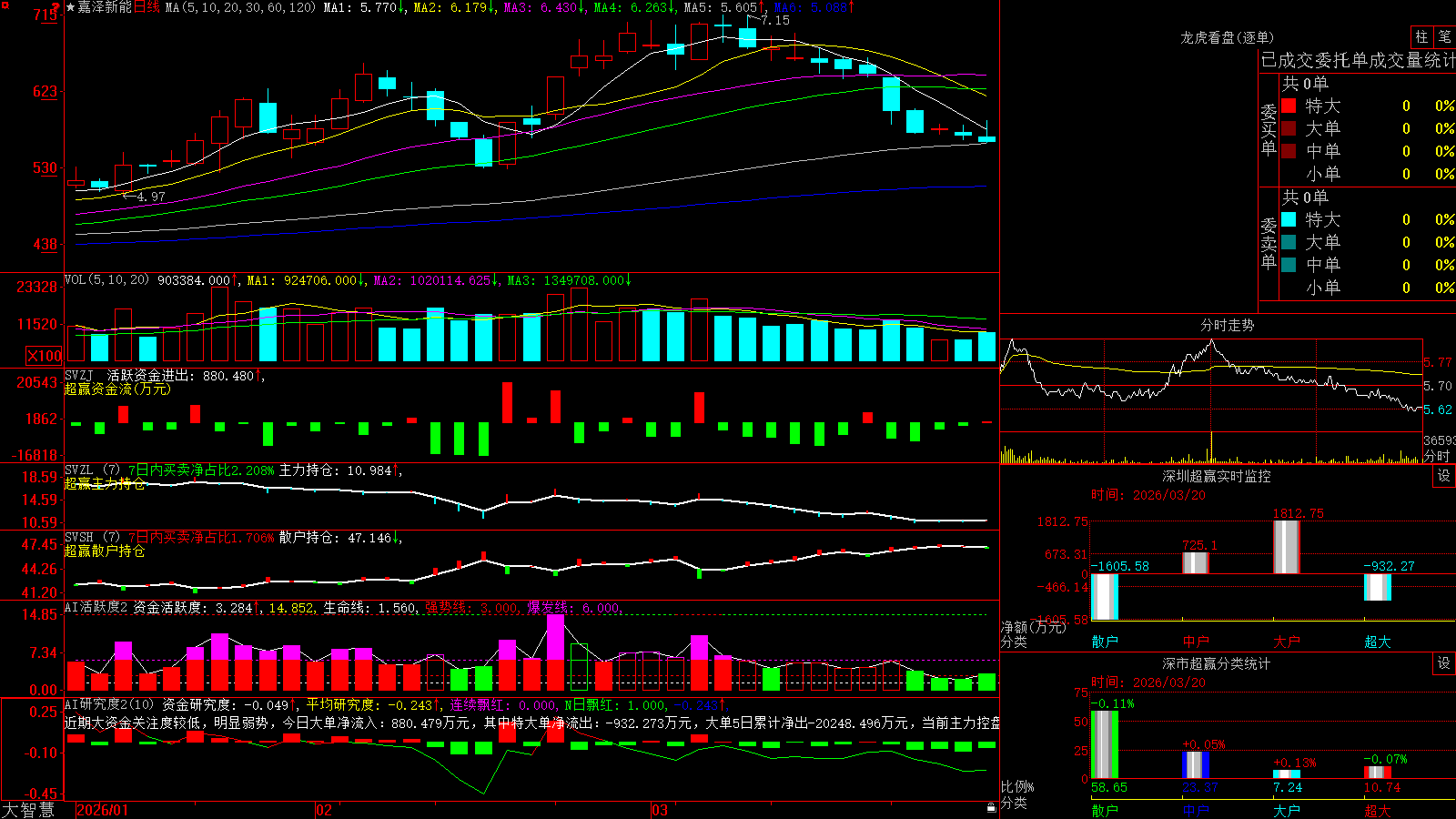Click 散户 category under 深圳超赢实时监控 chart

(x=1105, y=642)
